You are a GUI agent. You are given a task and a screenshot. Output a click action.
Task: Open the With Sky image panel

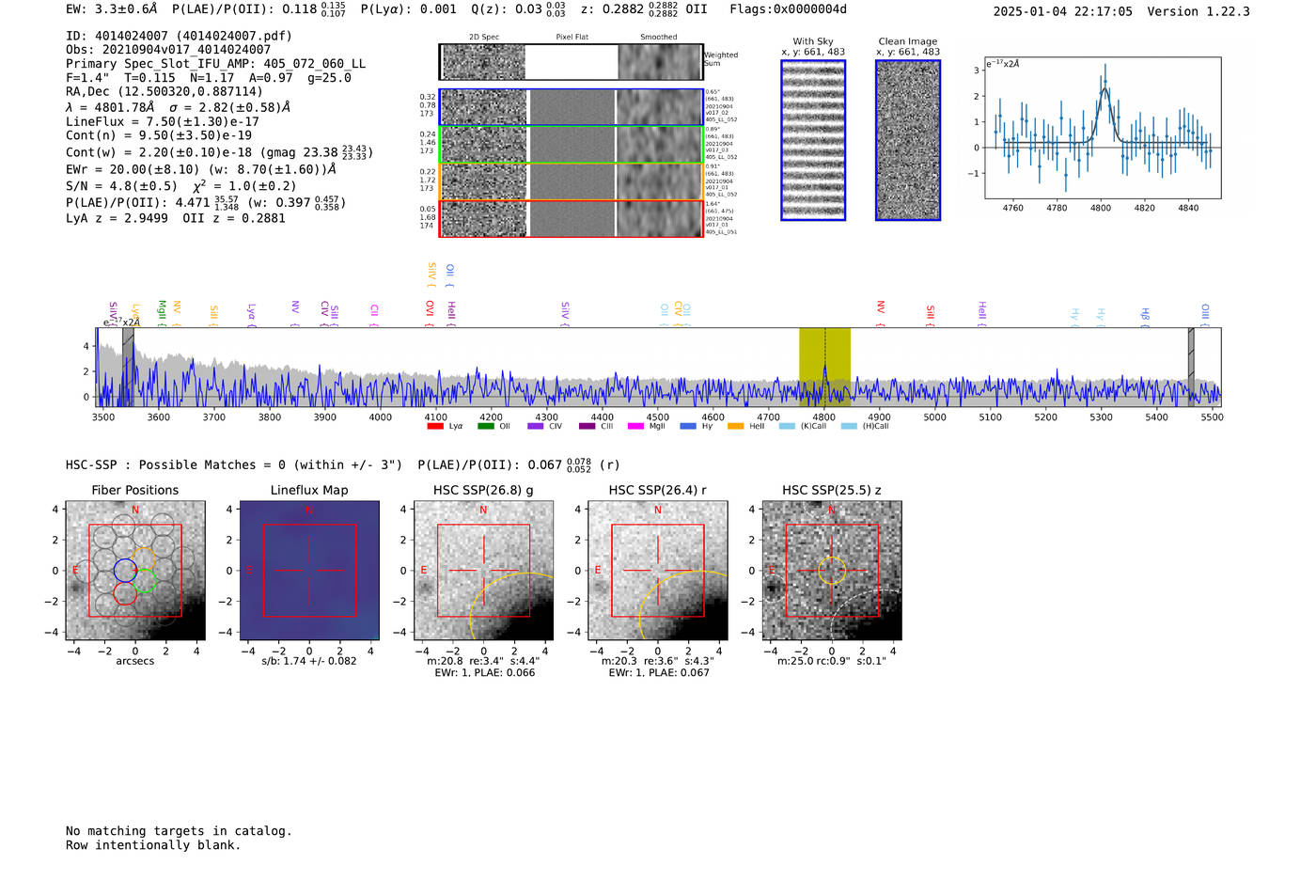(813, 140)
